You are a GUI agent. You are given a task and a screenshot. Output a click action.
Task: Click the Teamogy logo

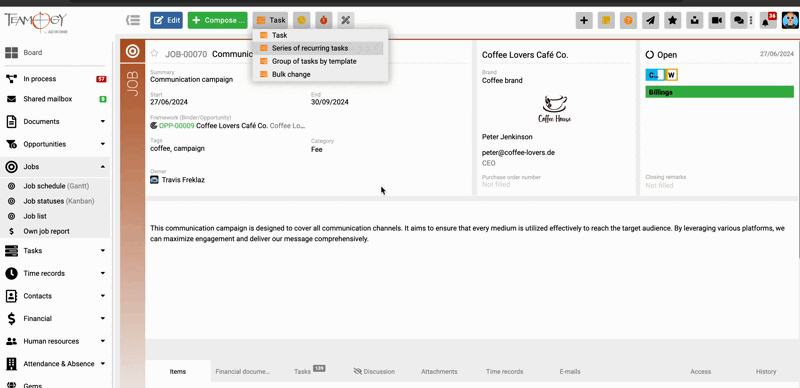(36, 22)
